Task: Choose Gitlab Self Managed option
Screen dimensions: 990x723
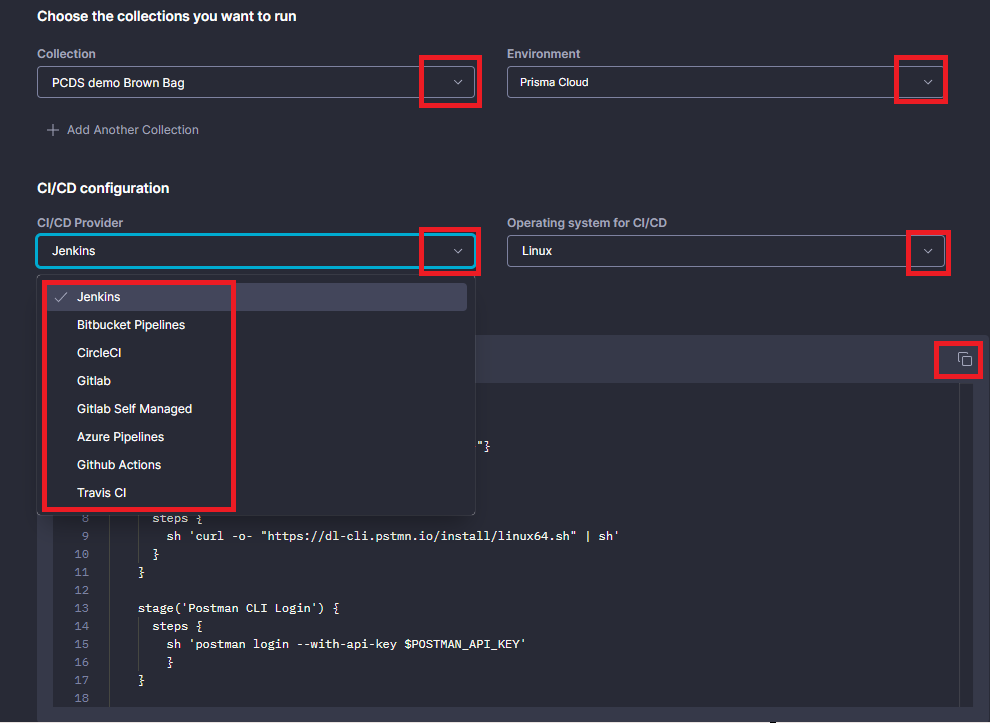Action: click(134, 409)
